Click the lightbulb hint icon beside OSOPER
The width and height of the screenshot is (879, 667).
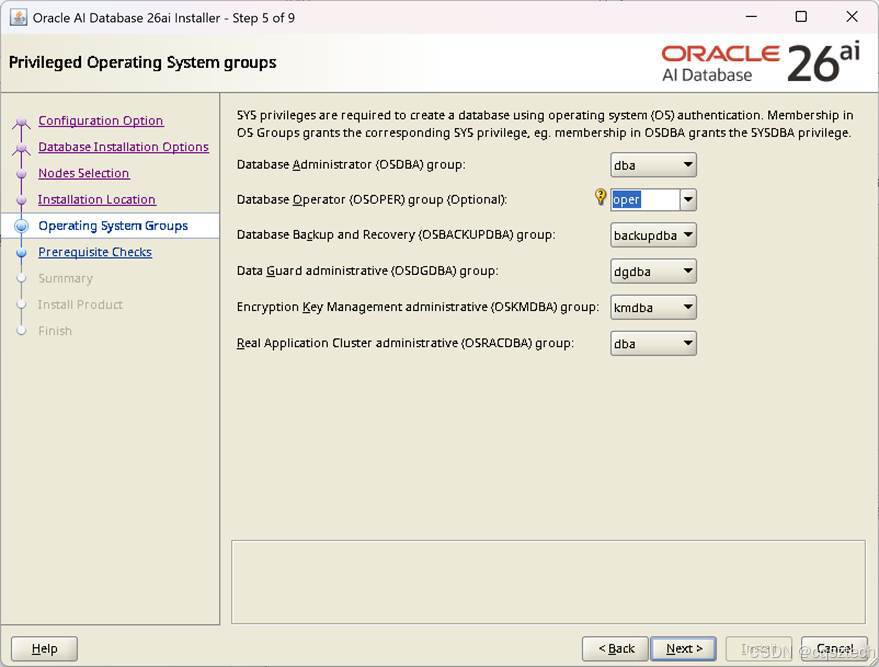click(x=600, y=197)
